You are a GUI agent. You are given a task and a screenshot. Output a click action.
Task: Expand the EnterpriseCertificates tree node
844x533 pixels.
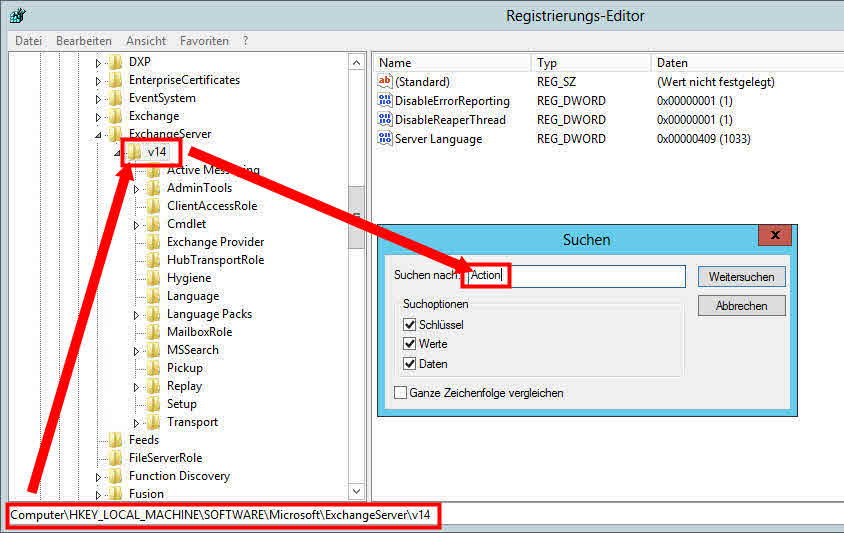click(x=98, y=81)
